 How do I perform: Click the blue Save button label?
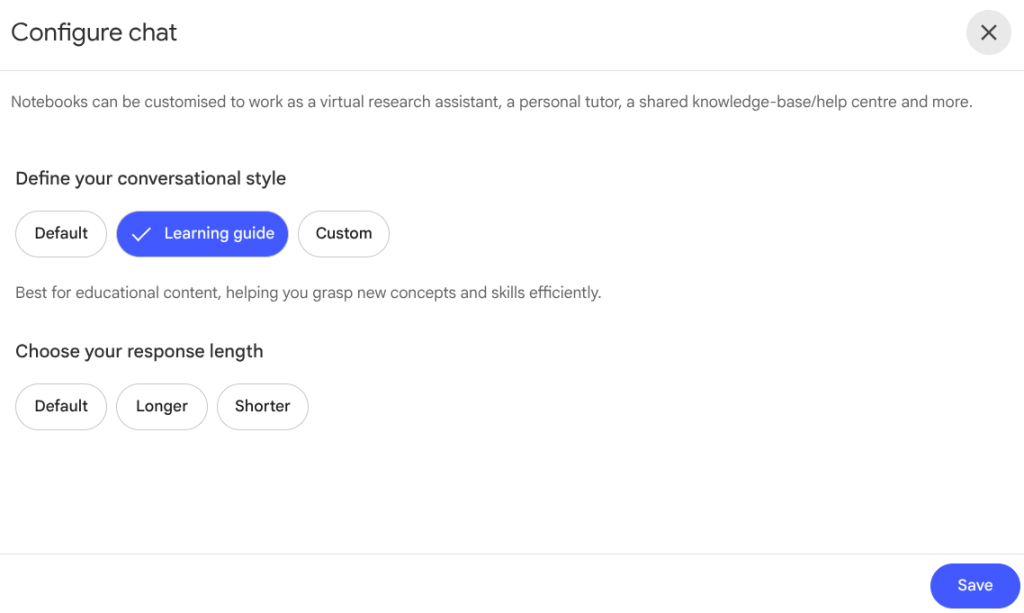[975, 585]
